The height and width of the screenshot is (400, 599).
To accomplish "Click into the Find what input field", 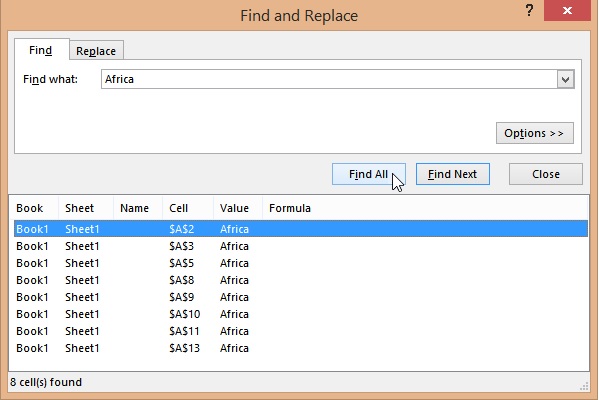I will coord(329,79).
